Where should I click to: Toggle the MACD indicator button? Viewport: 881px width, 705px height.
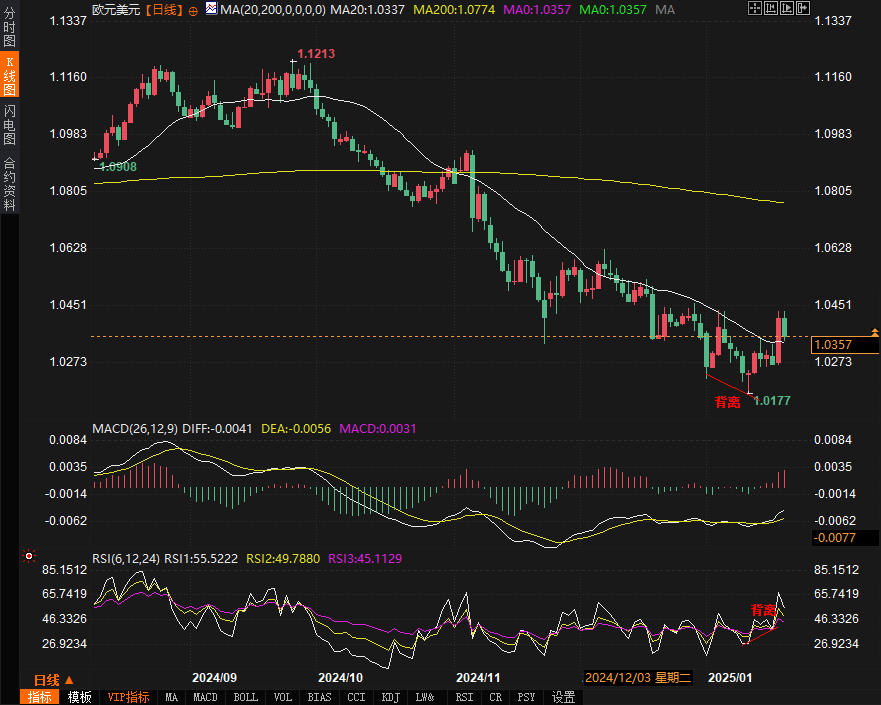[x=205, y=697]
